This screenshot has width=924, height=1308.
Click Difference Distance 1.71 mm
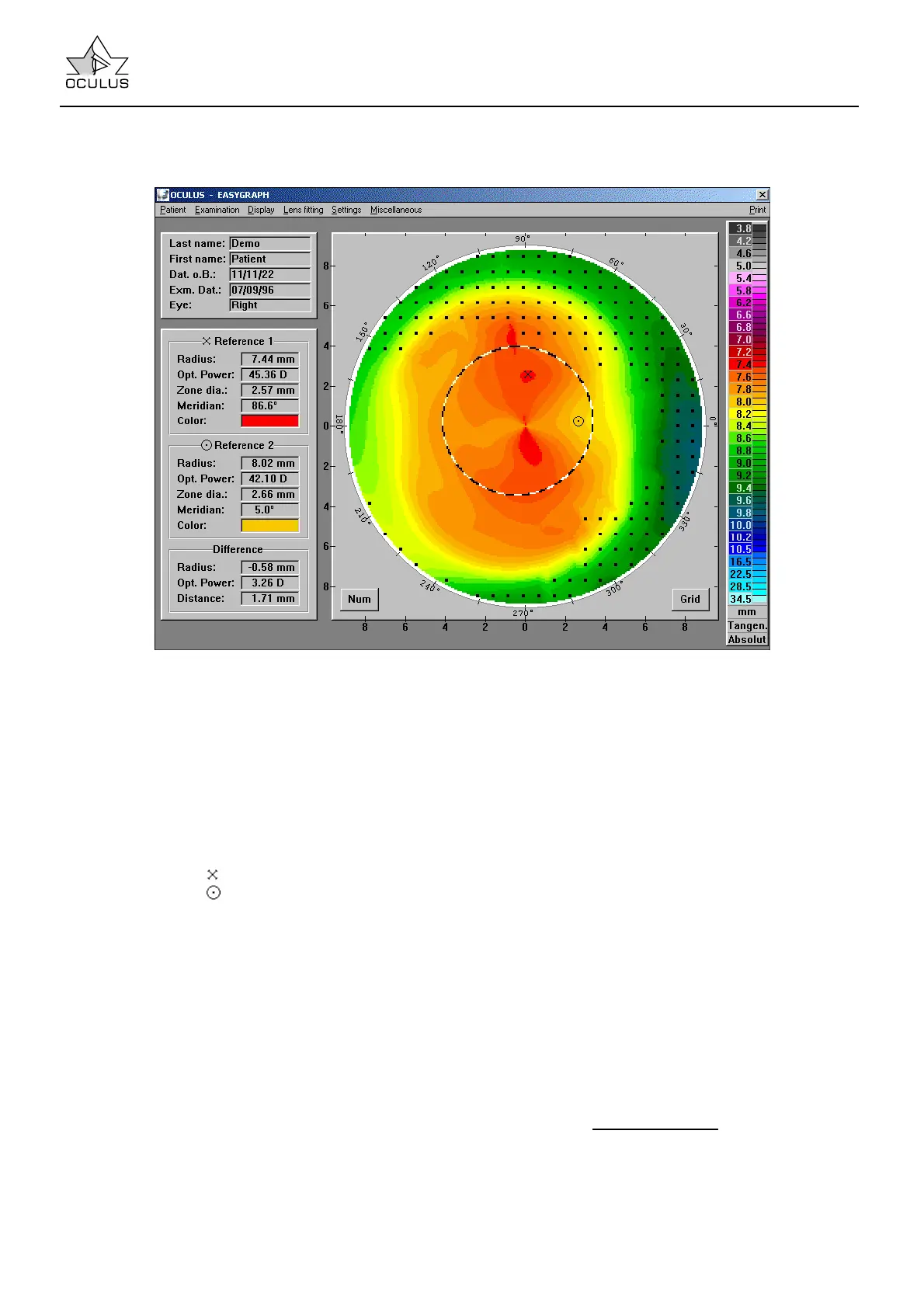click(269, 598)
